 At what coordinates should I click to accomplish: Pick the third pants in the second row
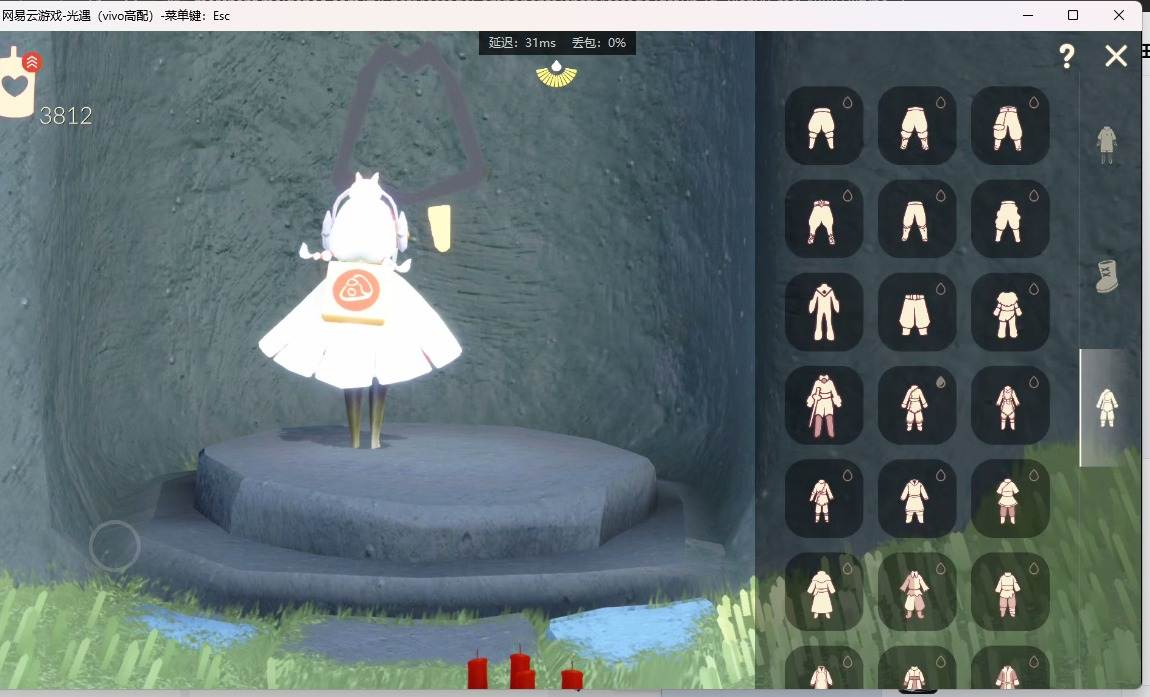(x=1010, y=219)
